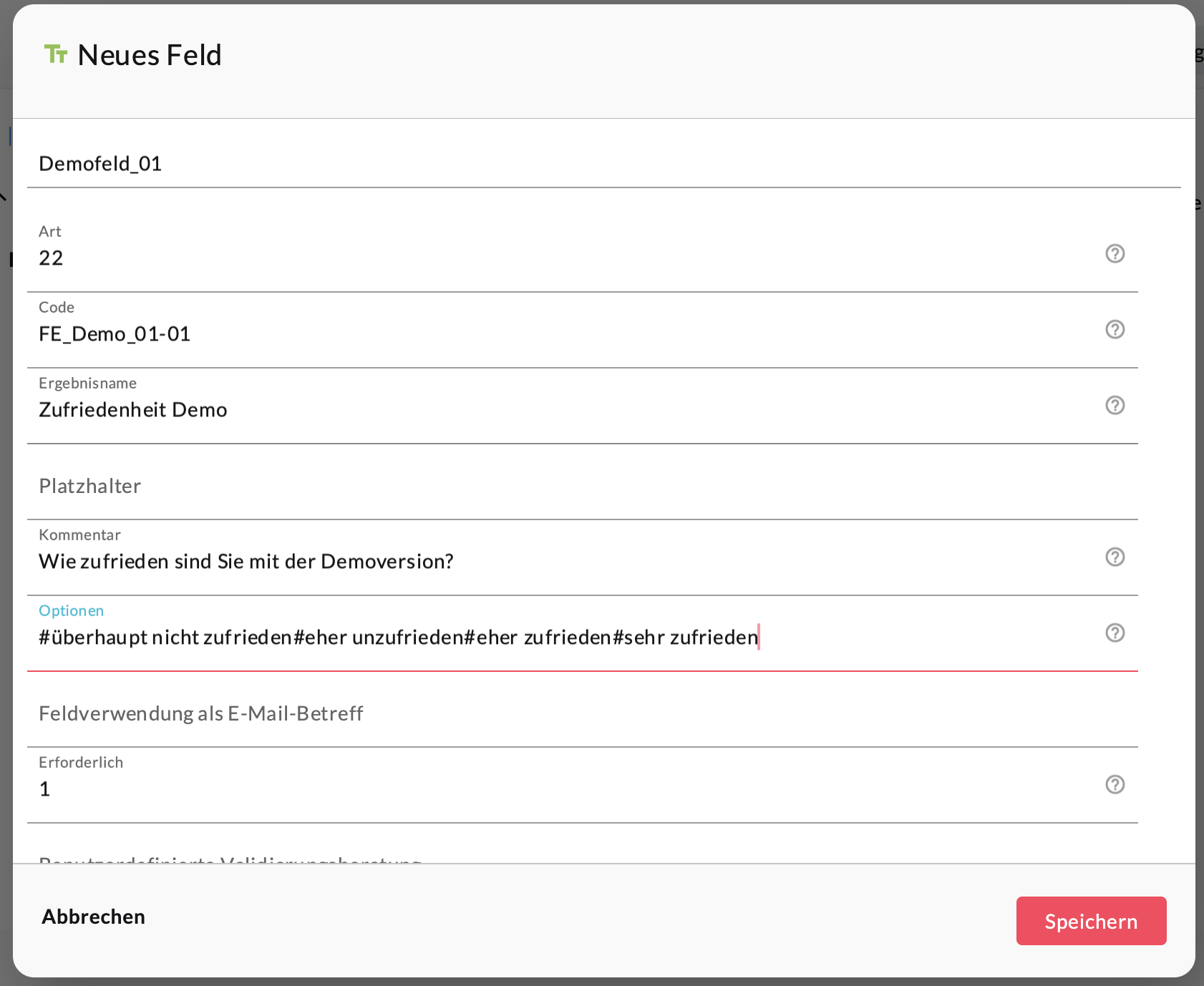This screenshot has width=1204, height=986.
Task: Edit the Ergebnisname field Zufriedenheit Demo
Action: 558,410
